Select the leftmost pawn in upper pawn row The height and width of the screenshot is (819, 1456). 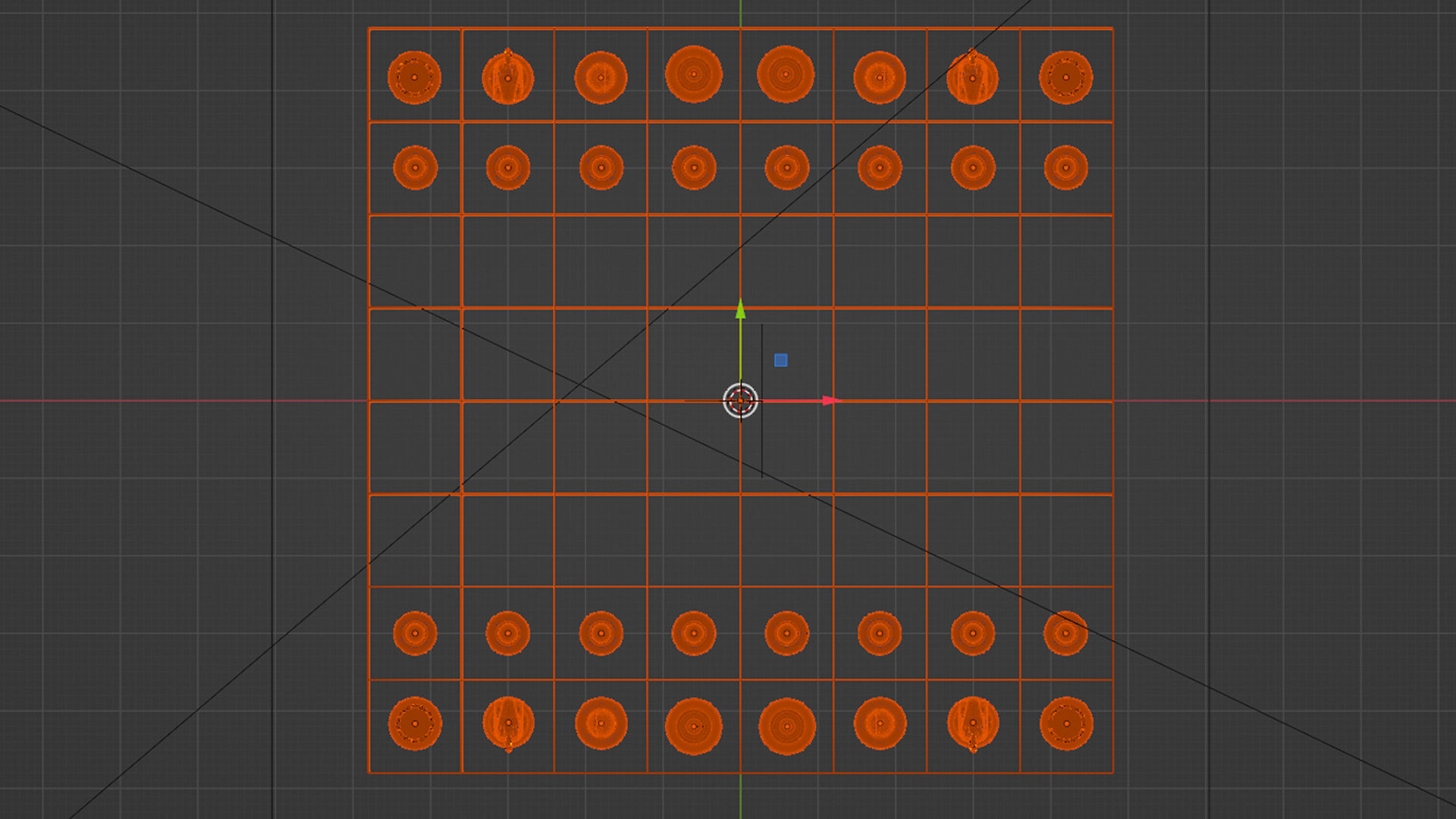(x=415, y=168)
